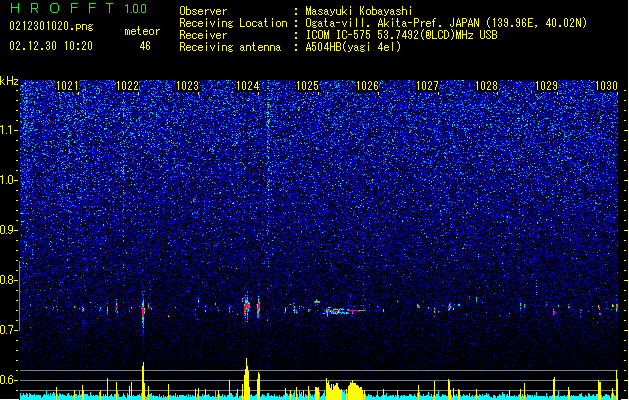Click the strong meteor echo near 1022

click(143, 312)
